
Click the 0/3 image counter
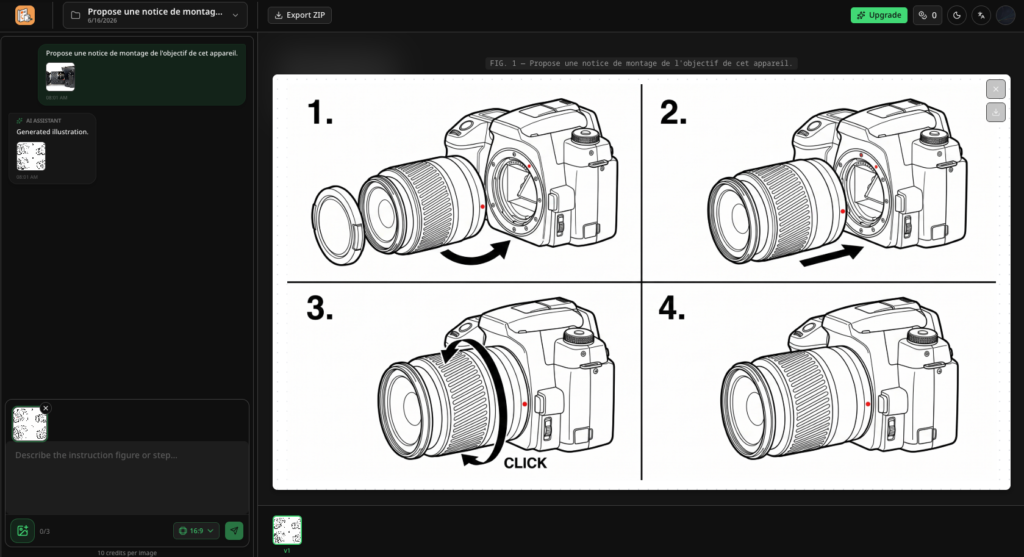44,532
